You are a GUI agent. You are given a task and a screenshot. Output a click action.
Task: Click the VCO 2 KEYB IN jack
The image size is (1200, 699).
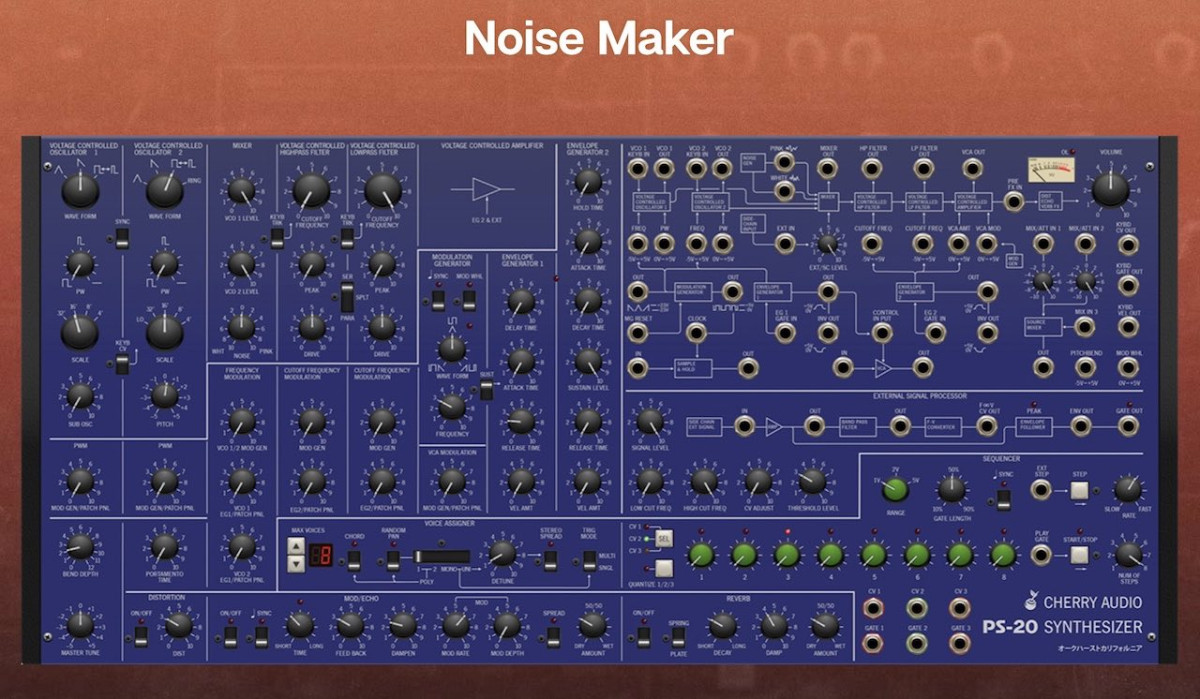pos(699,170)
